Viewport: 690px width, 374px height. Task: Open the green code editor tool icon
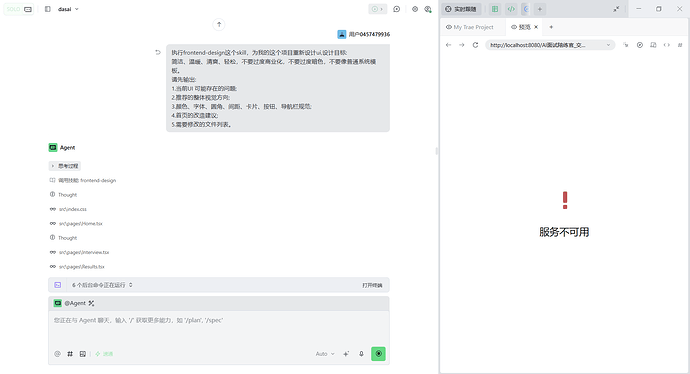[511, 9]
